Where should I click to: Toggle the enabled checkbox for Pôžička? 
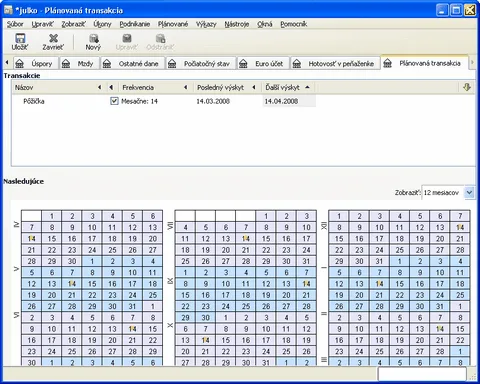coord(114,101)
